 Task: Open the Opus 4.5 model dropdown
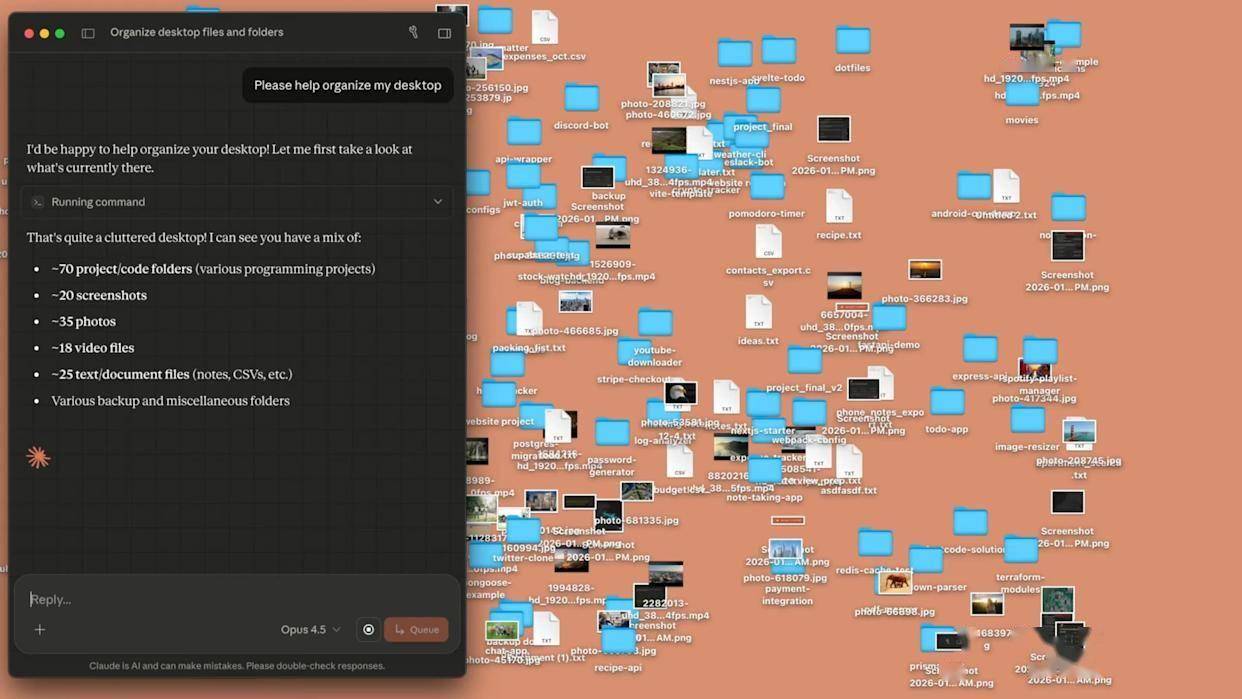click(x=310, y=630)
